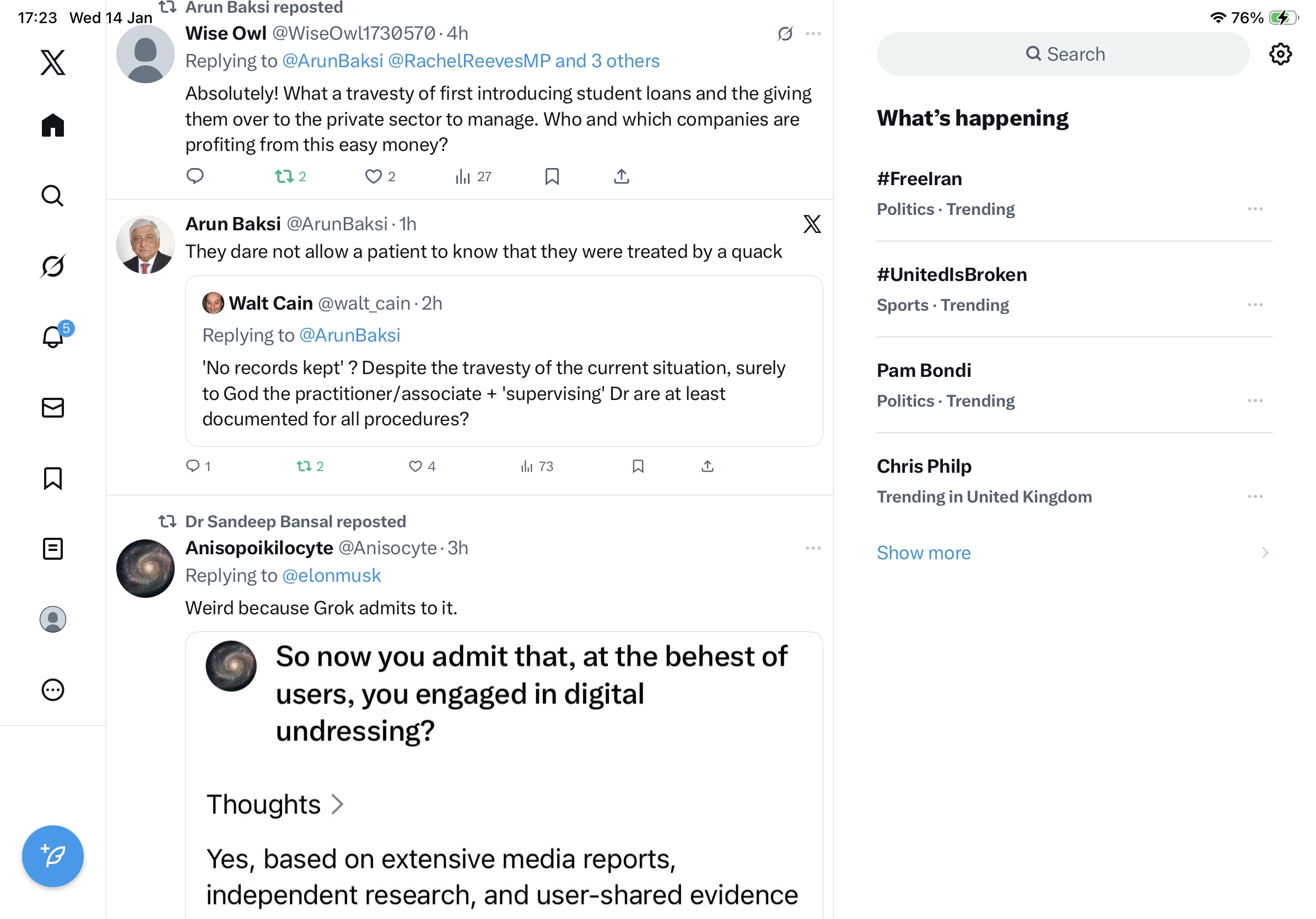
Task: Open the Grok icon in sidebar
Action: (53, 266)
